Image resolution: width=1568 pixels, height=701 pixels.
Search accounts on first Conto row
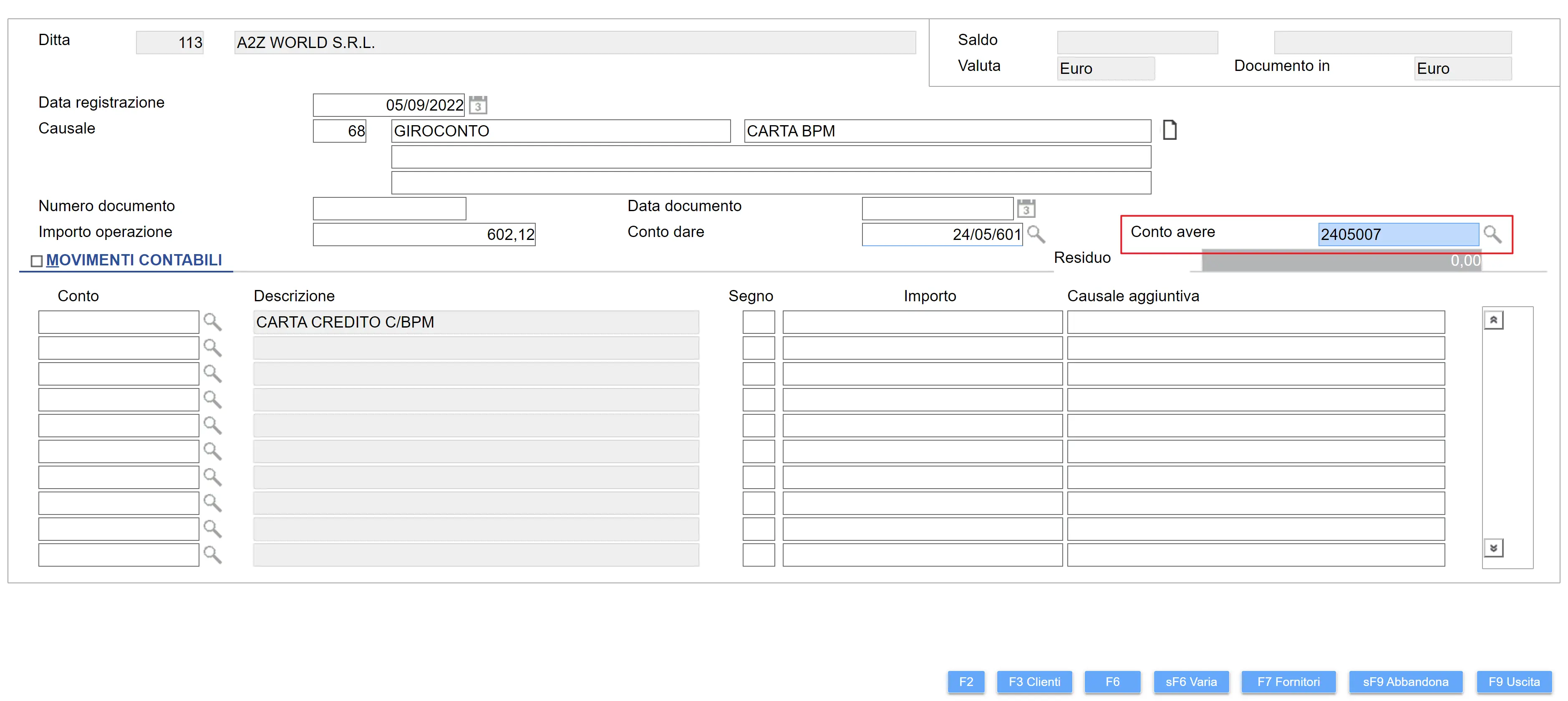tap(212, 322)
